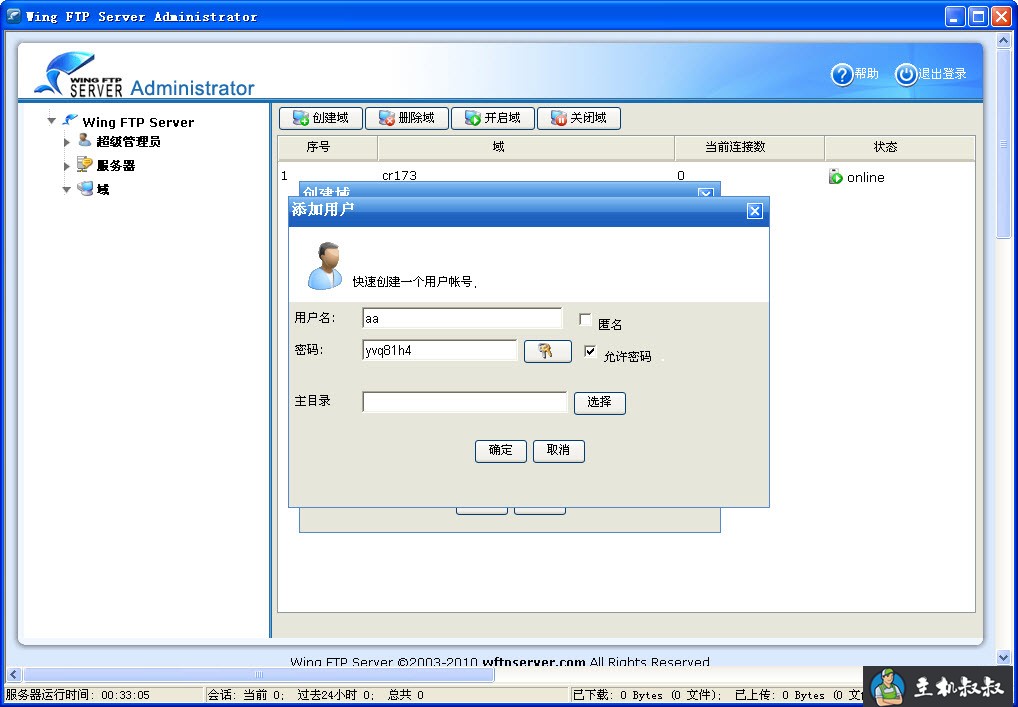Click the 创建域 (create domain) button

(x=321, y=118)
